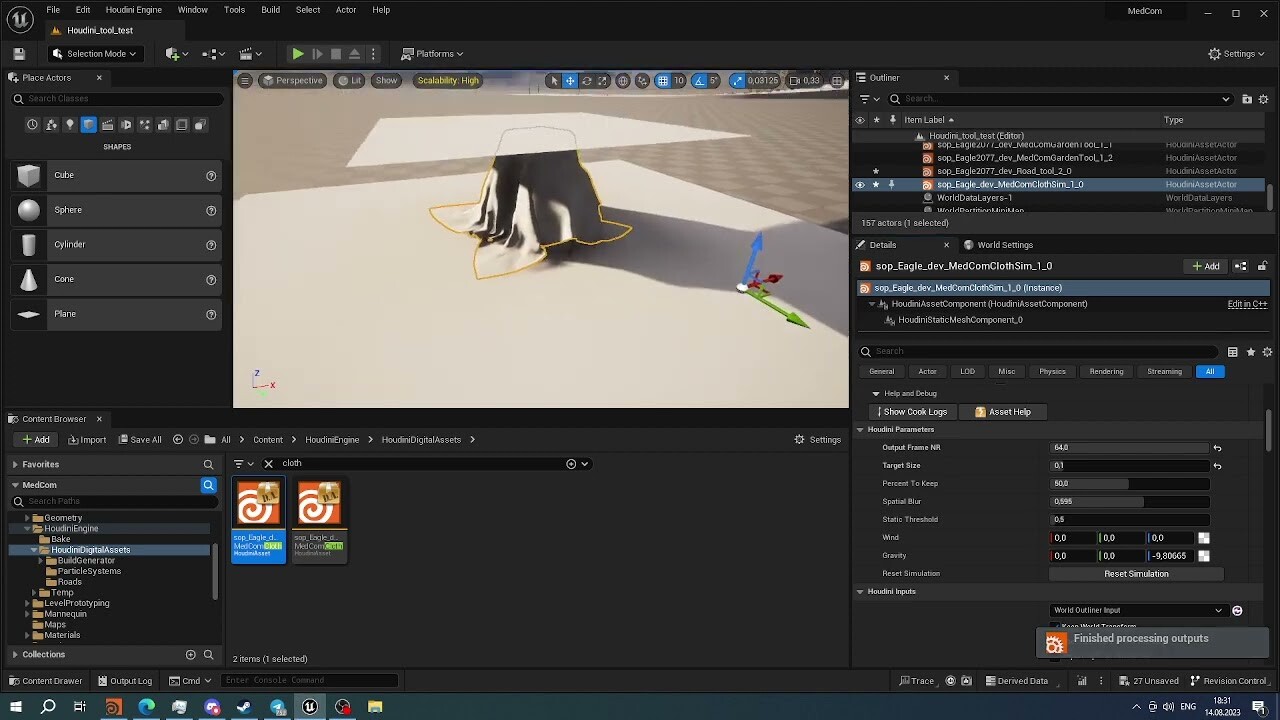Click the Show Cook Logs button
This screenshot has width=1280, height=720.
[x=912, y=412]
